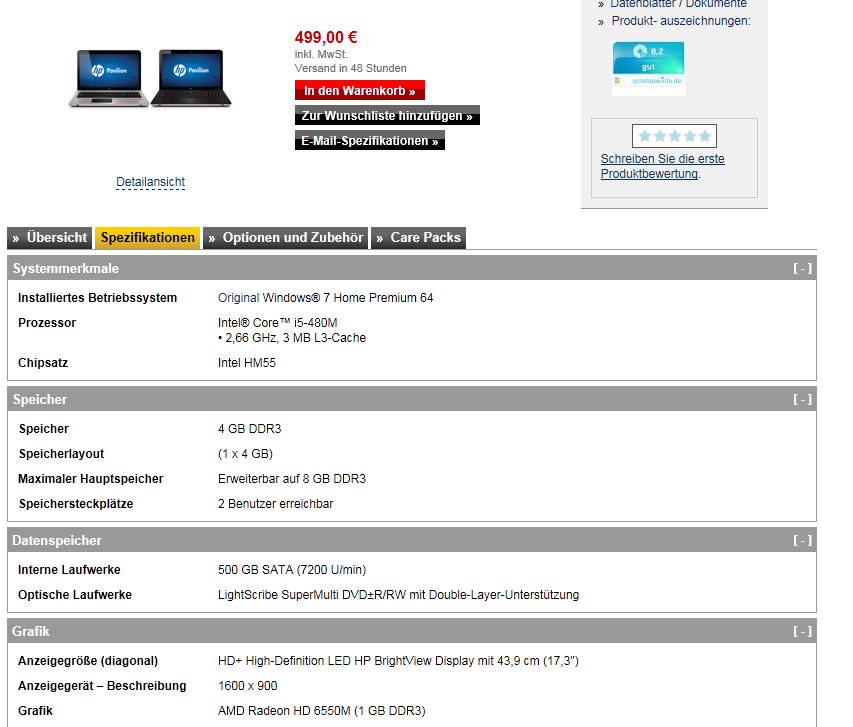This screenshot has width=853, height=727.
Task: Open Optionen und Zubehör tab
Action: [x=286, y=238]
